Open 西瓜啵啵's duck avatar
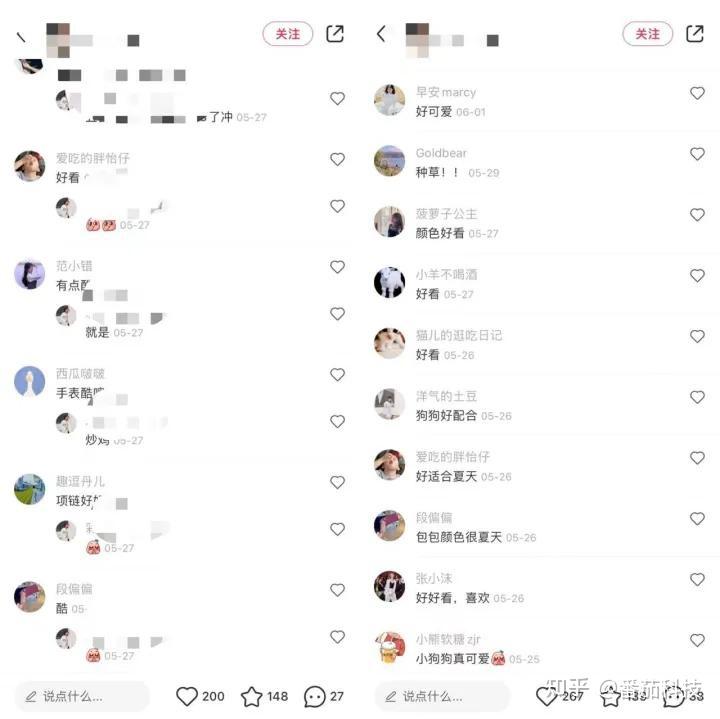The width and height of the screenshot is (720, 719). (30, 382)
